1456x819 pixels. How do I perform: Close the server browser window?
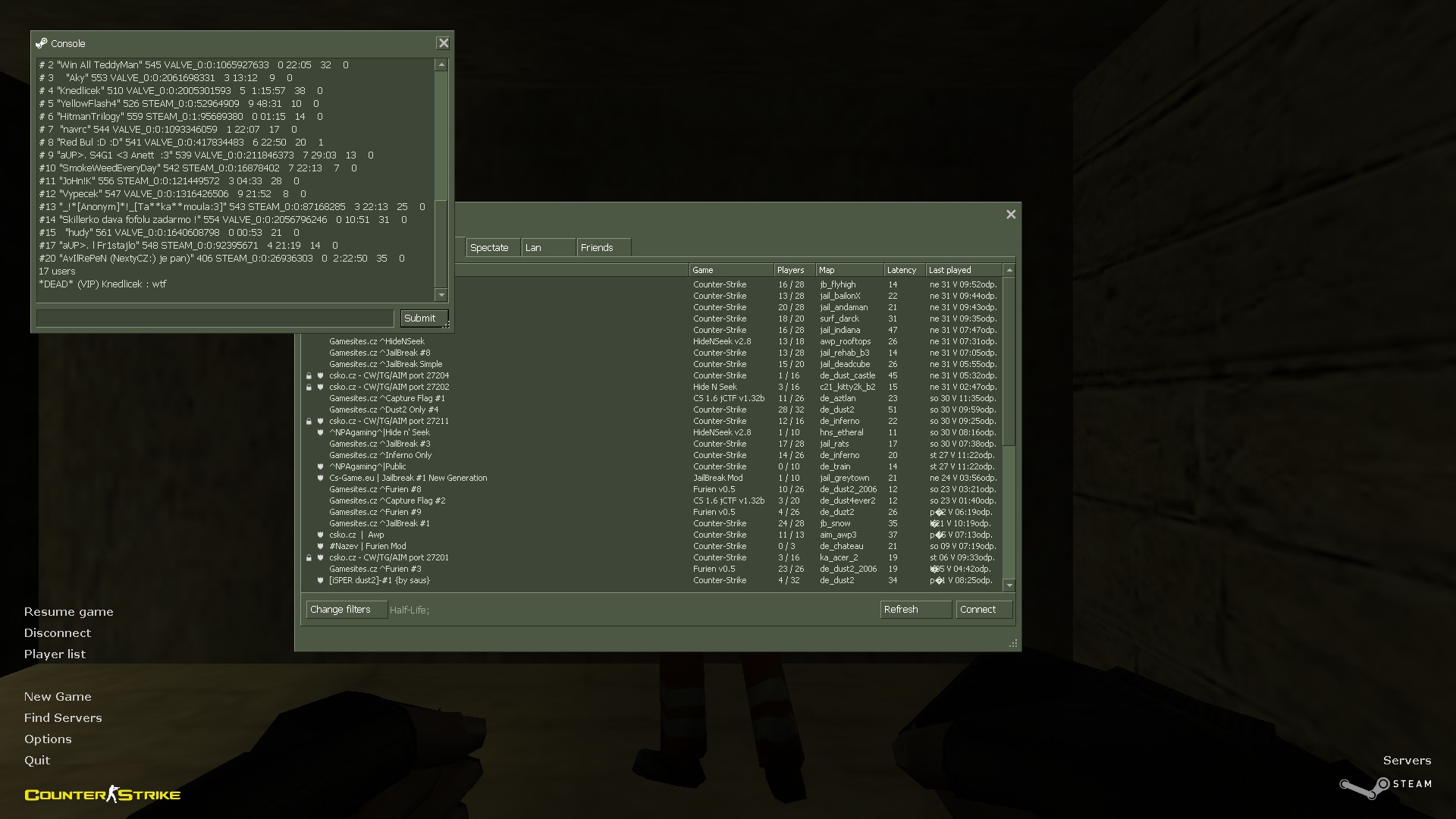(1011, 215)
